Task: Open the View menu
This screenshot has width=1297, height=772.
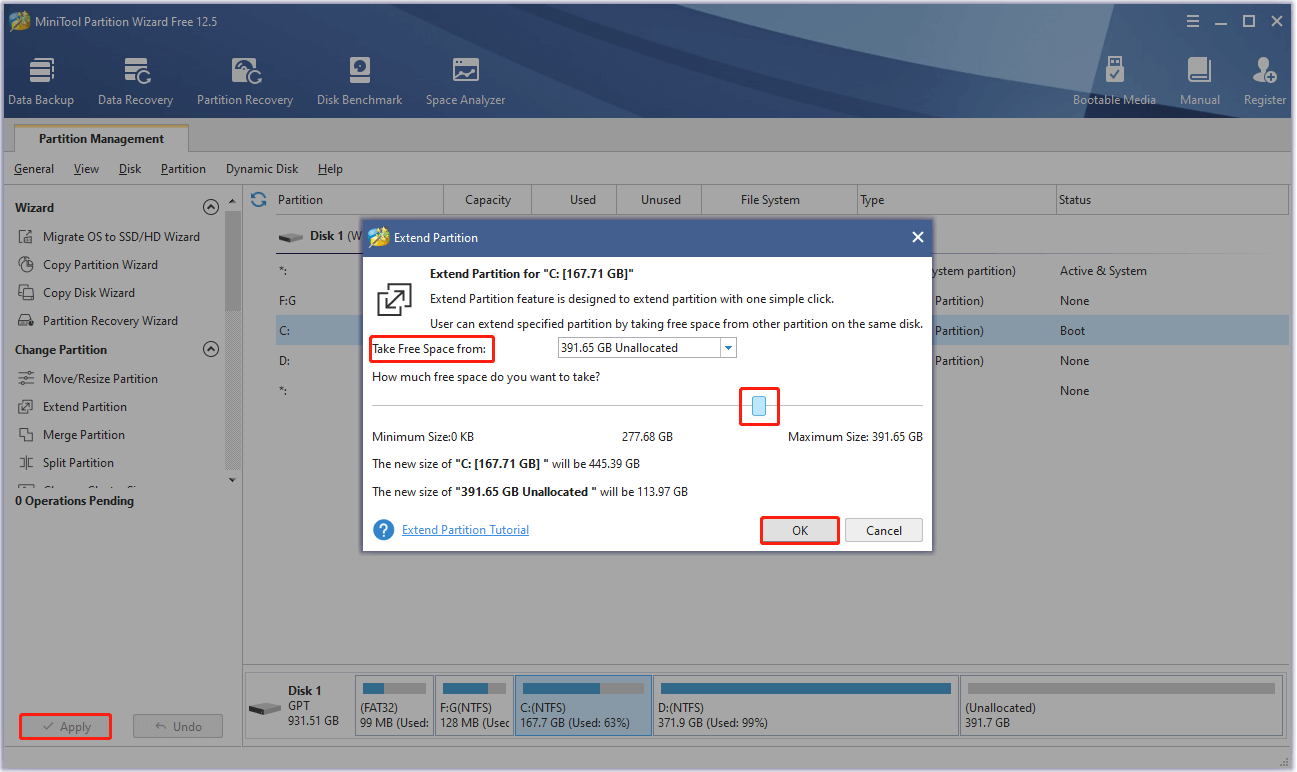Action: [86, 169]
